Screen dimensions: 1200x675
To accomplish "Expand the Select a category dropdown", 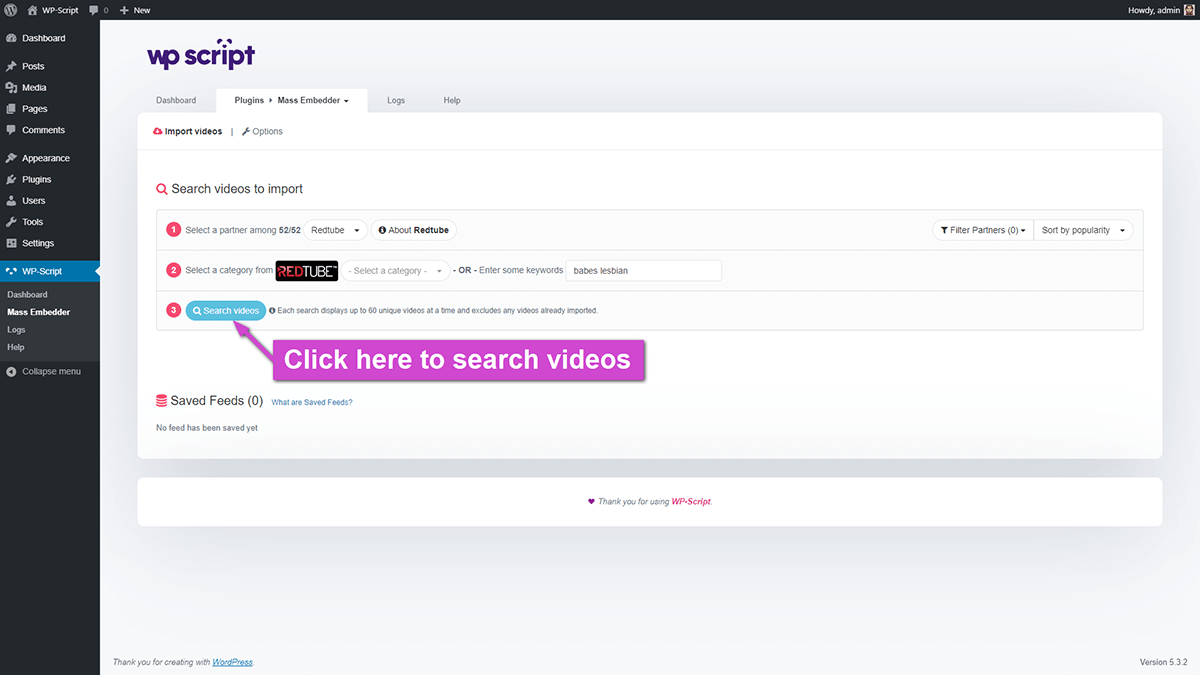I will tap(396, 271).
